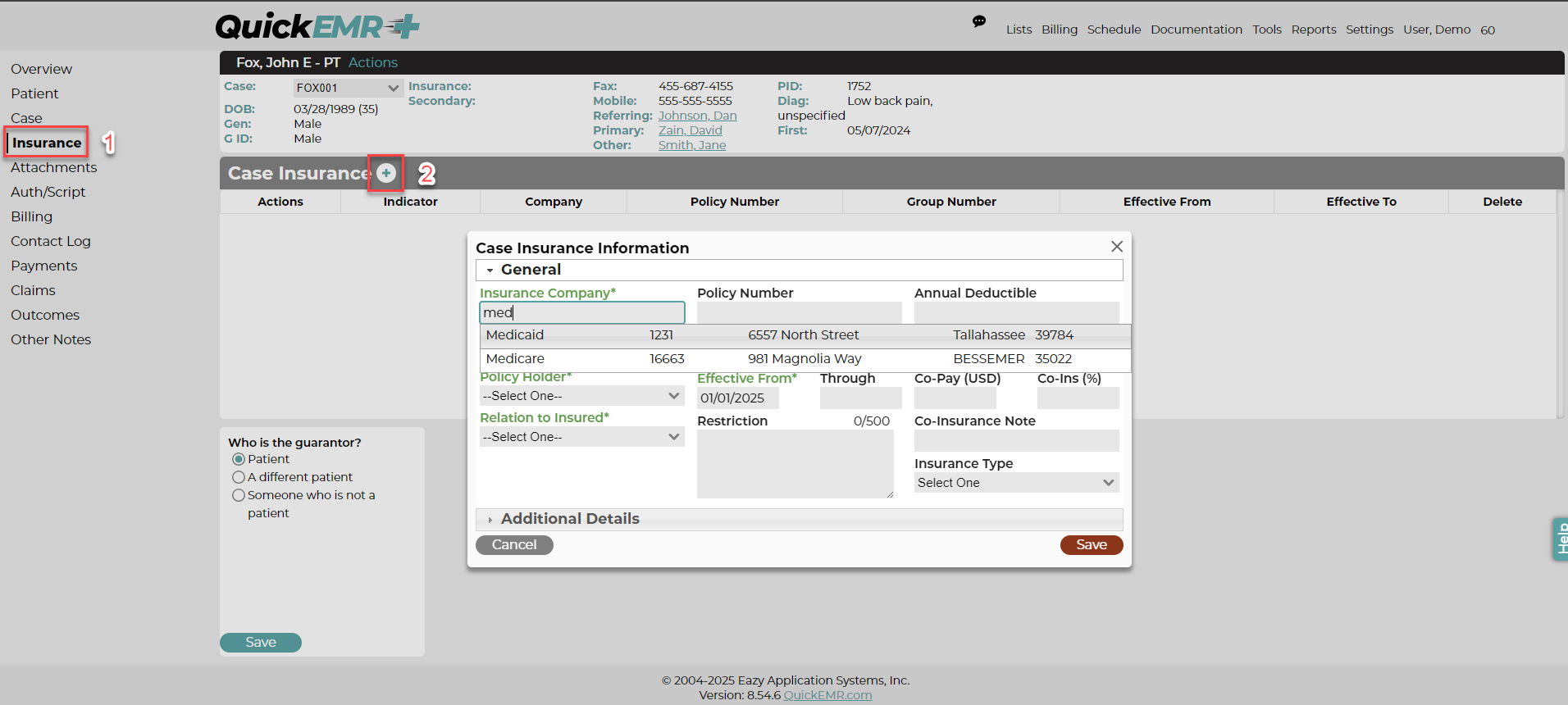Visit the QuickEMR.com footer link
Image resolution: width=1568 pixels, height=705 pixels.
click(827, 695)
